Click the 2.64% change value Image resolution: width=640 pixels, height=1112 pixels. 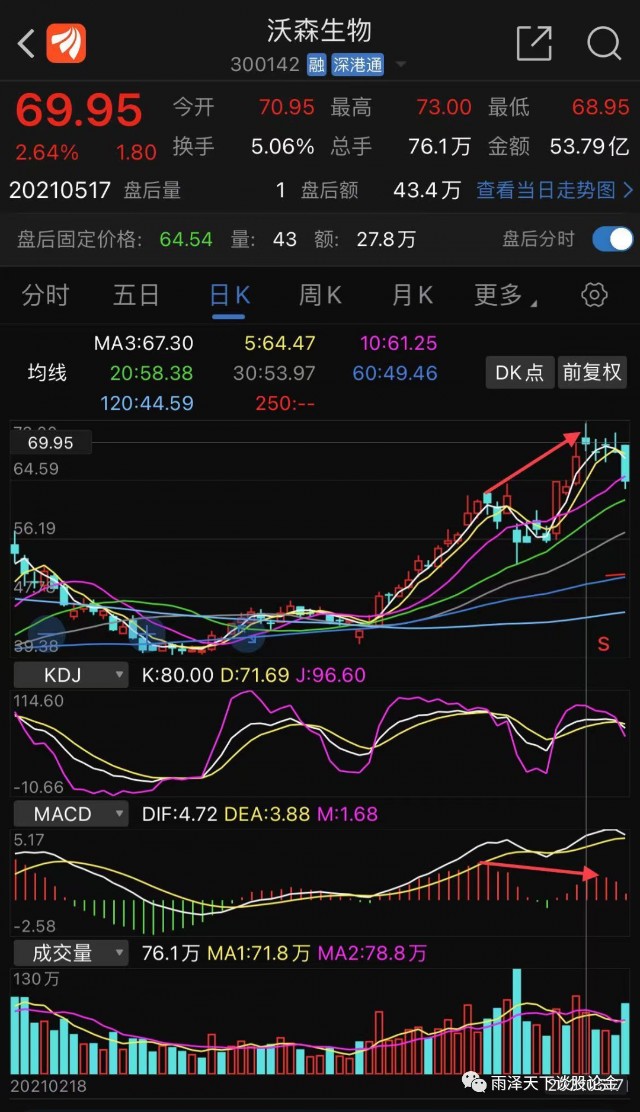[47, 152]
